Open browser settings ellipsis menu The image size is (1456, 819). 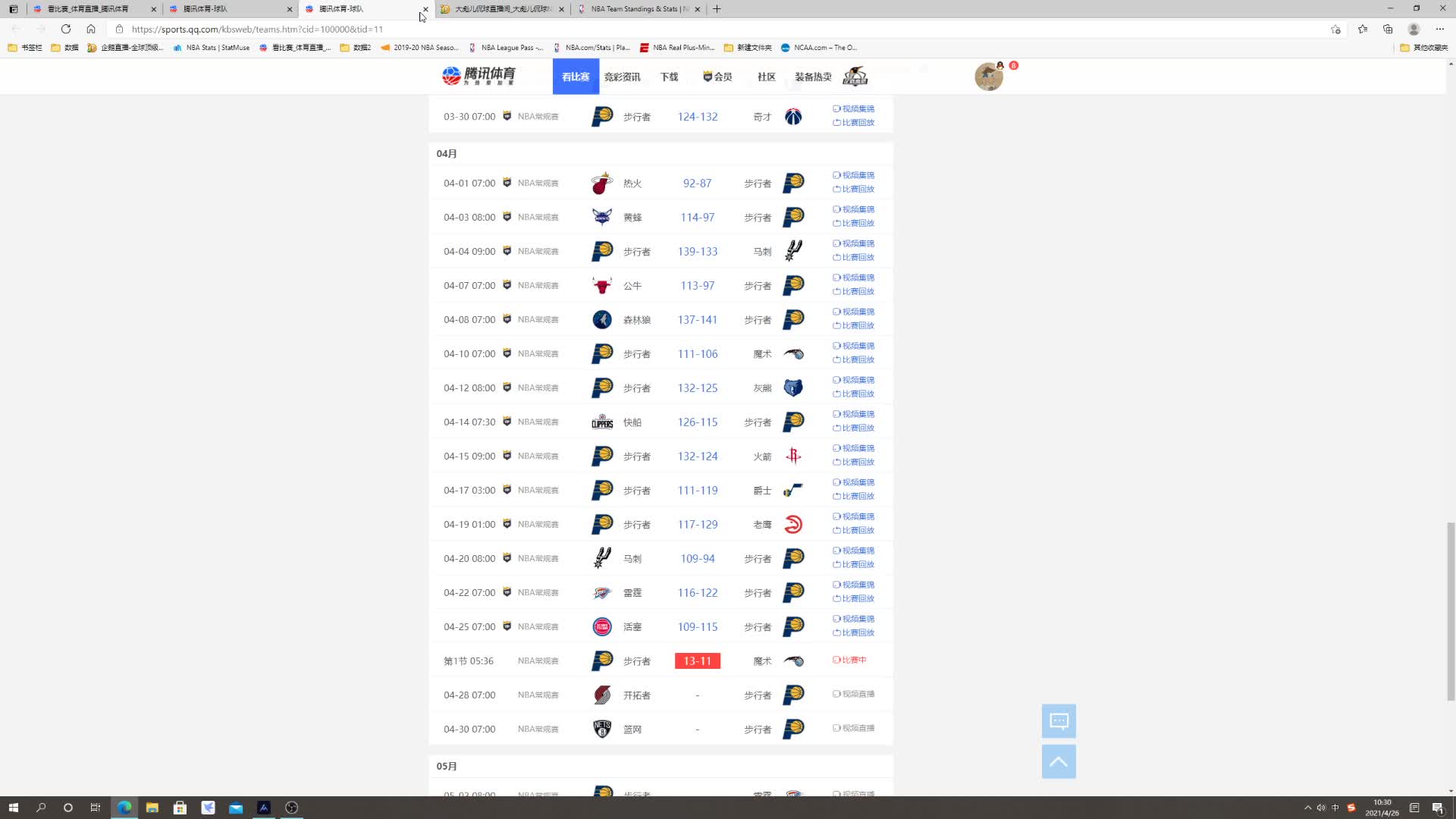point(1439,29)
